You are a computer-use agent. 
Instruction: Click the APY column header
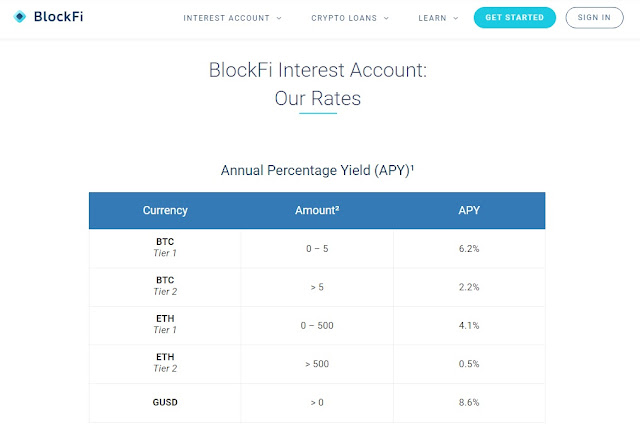pos(468,210)
